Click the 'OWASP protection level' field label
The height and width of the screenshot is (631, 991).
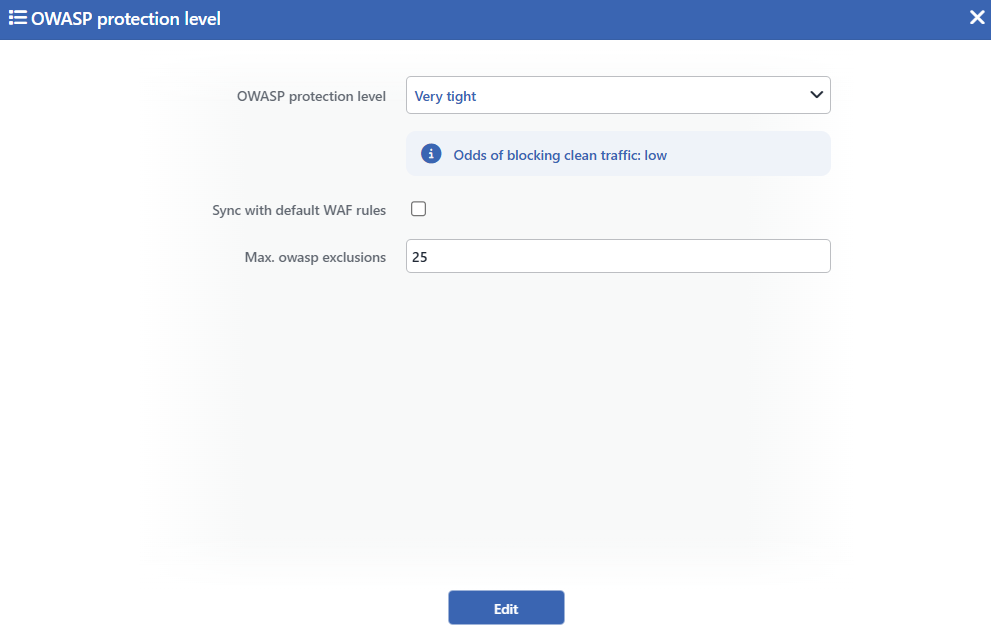click(x=311, y=97)
